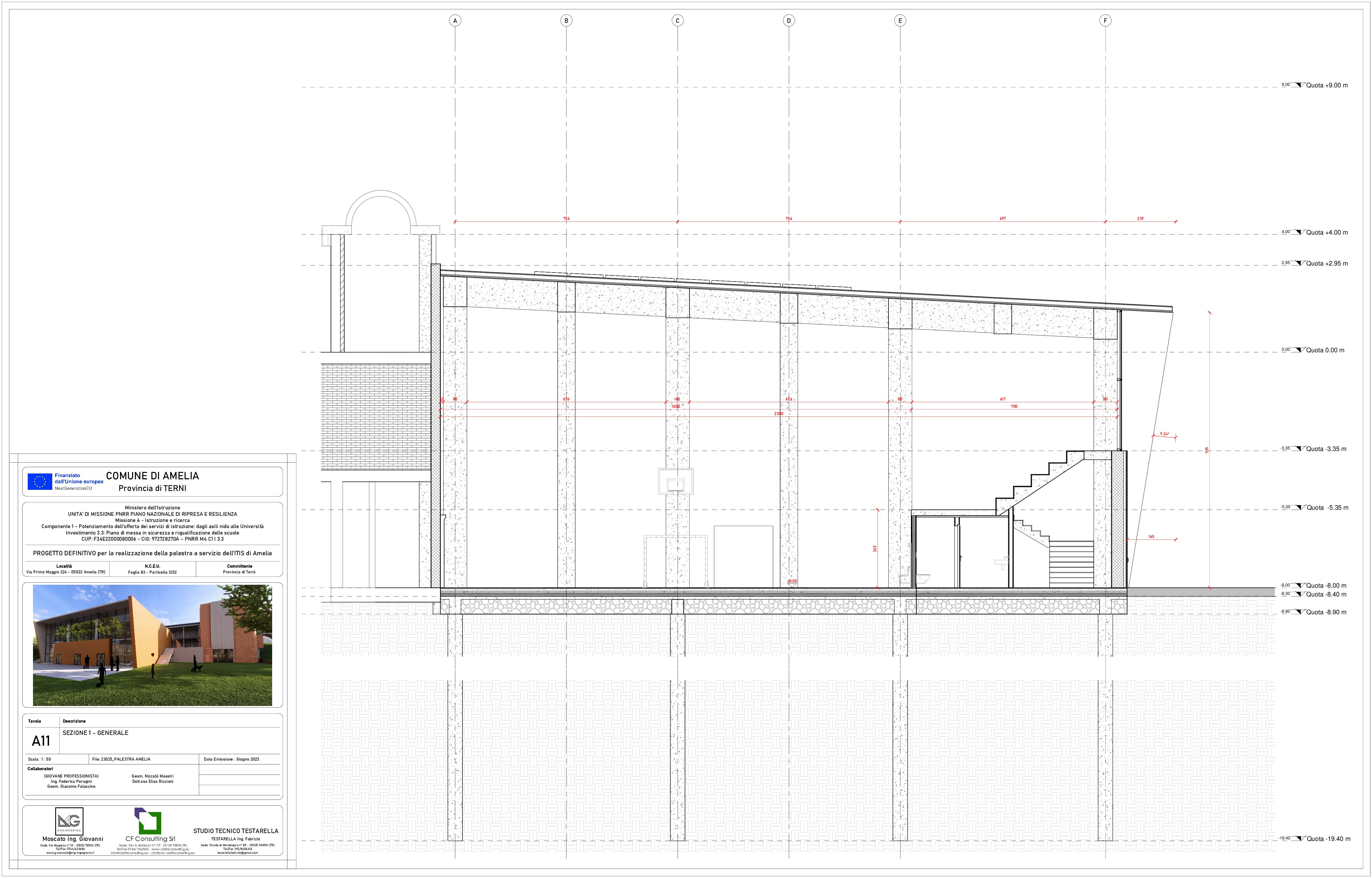Image resolution: width=1372 pixels, height=878 pixels.
Task: Click the PROGETTO DEFINITIVO project description line
Action: [152, 553]
